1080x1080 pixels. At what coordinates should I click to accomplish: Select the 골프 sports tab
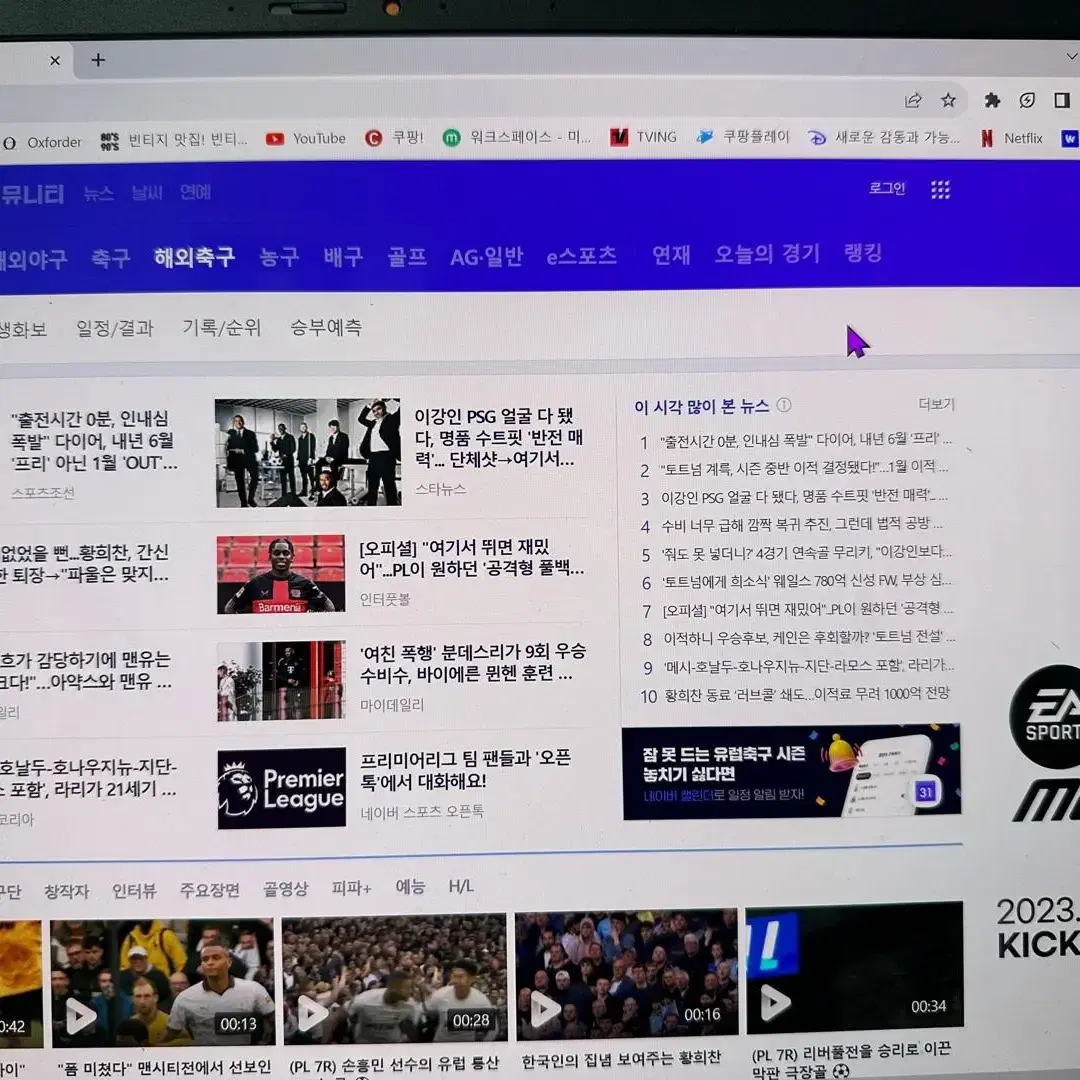coord(406,257)
